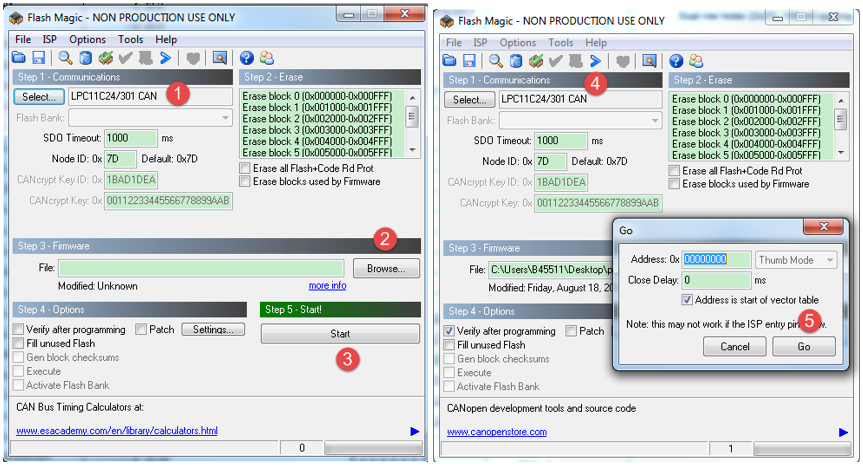This screenshot has height=467, width=863.
Task: Select Erase block 0 row in left window
Action: [x=317, y=96]
